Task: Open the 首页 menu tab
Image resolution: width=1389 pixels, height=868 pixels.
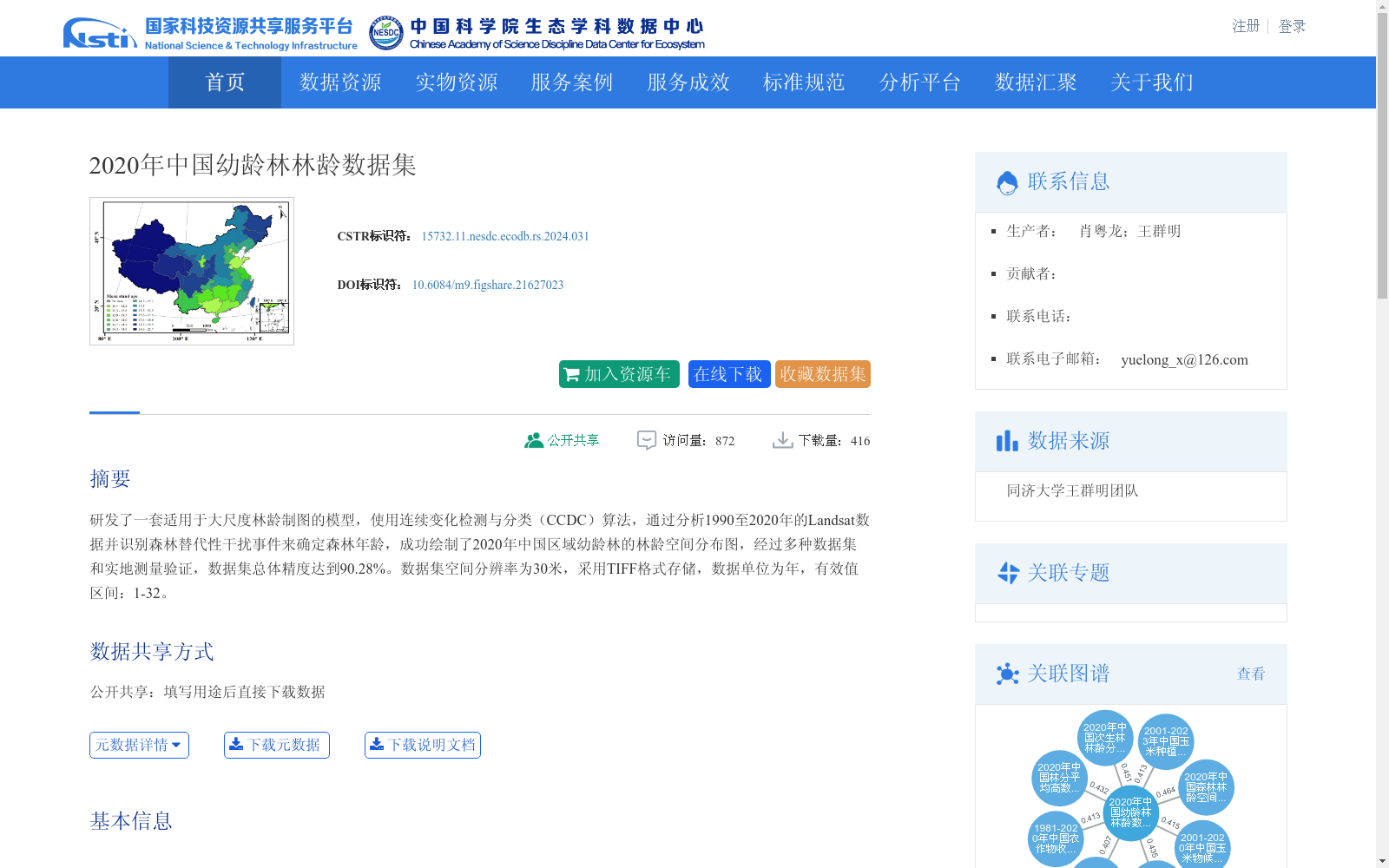Action: tap(225, 82)
